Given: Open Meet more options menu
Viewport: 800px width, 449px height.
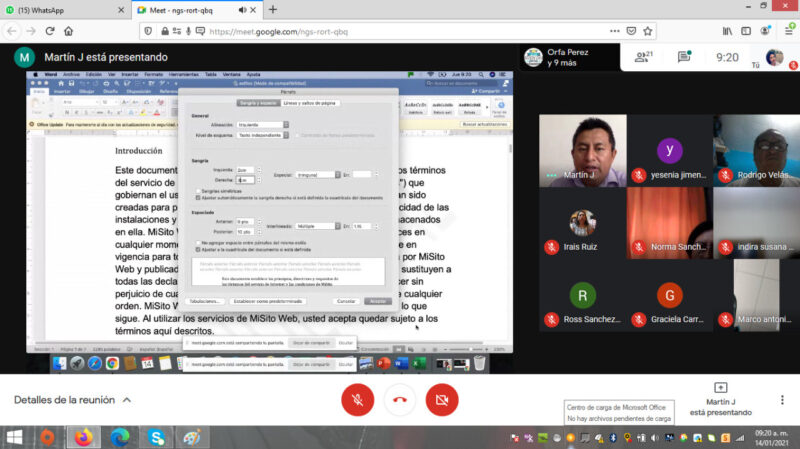Looking at the screenshot, I should 782,400.
